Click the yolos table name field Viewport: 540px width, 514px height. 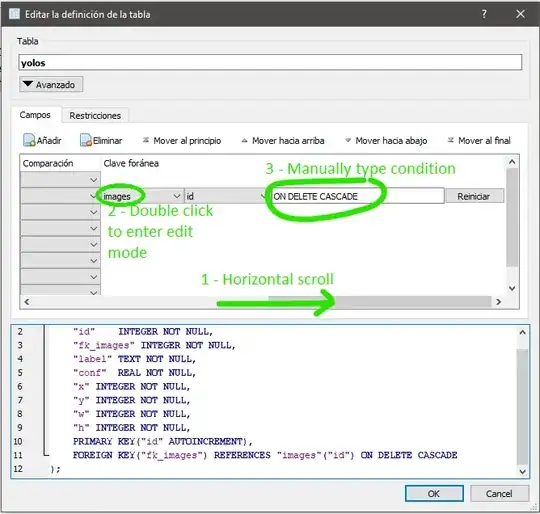coord(270,63)
